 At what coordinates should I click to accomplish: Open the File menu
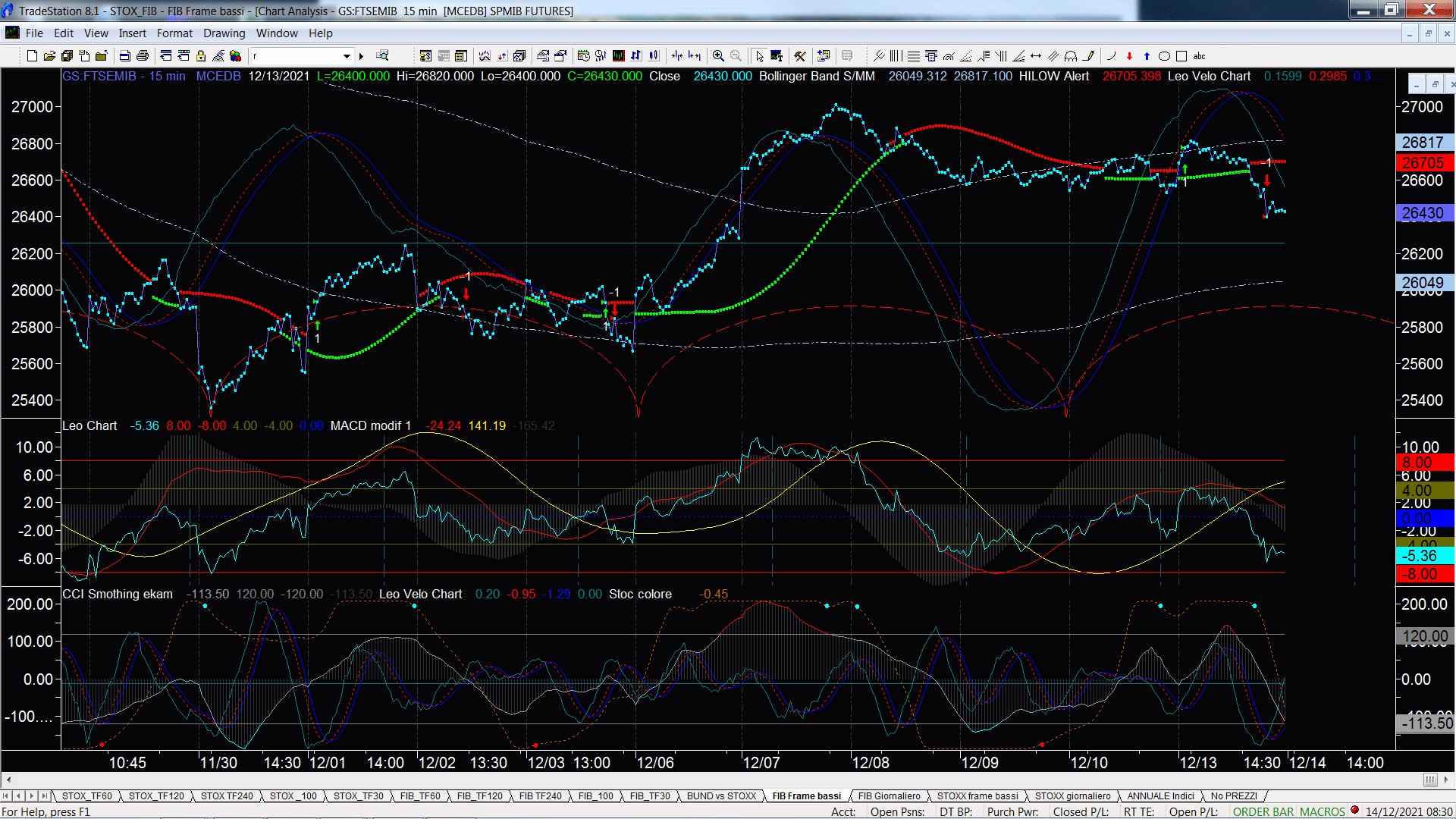(x=34, y=33)
